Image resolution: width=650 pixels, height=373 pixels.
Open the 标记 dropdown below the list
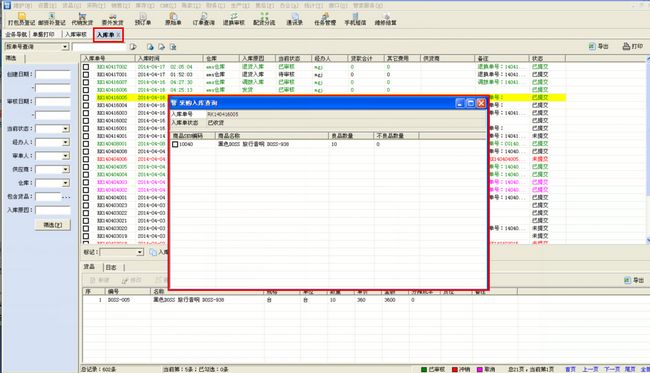pyautogui.click(x=140, y=252)
